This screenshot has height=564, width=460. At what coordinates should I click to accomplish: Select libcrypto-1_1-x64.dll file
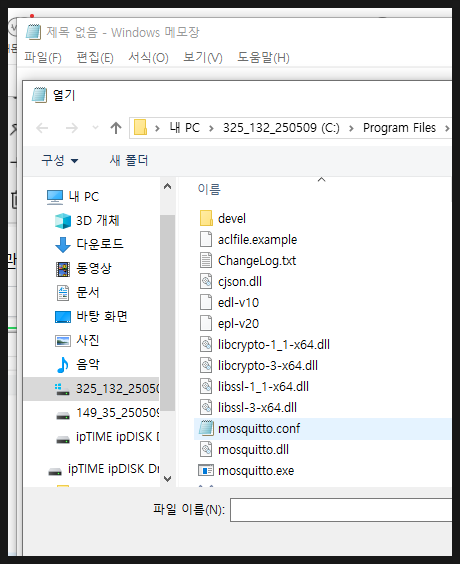[x=274, y=345]
